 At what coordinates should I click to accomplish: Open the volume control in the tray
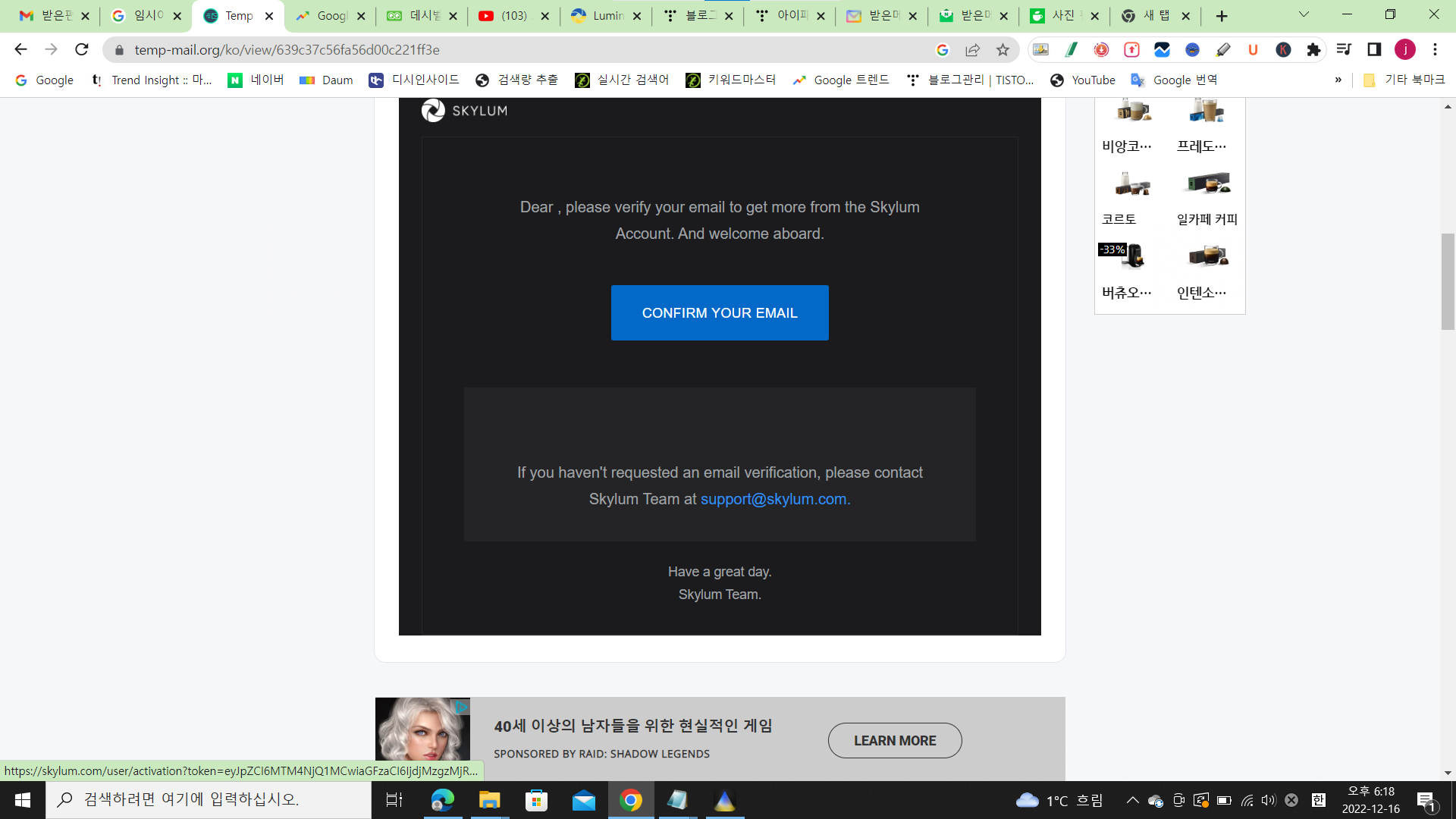[x=1269, y=800]
